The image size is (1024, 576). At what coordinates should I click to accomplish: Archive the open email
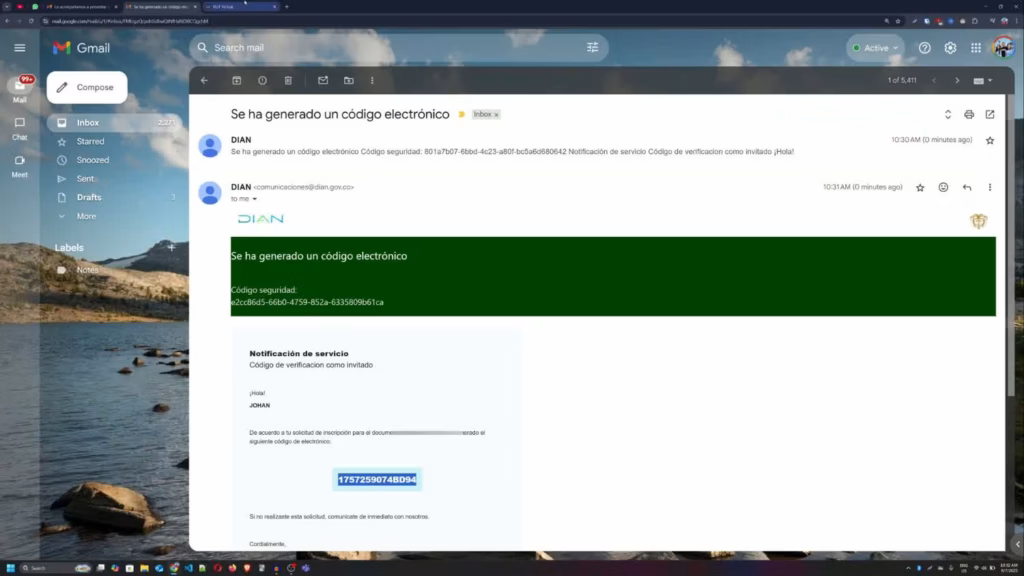point(236,80)
